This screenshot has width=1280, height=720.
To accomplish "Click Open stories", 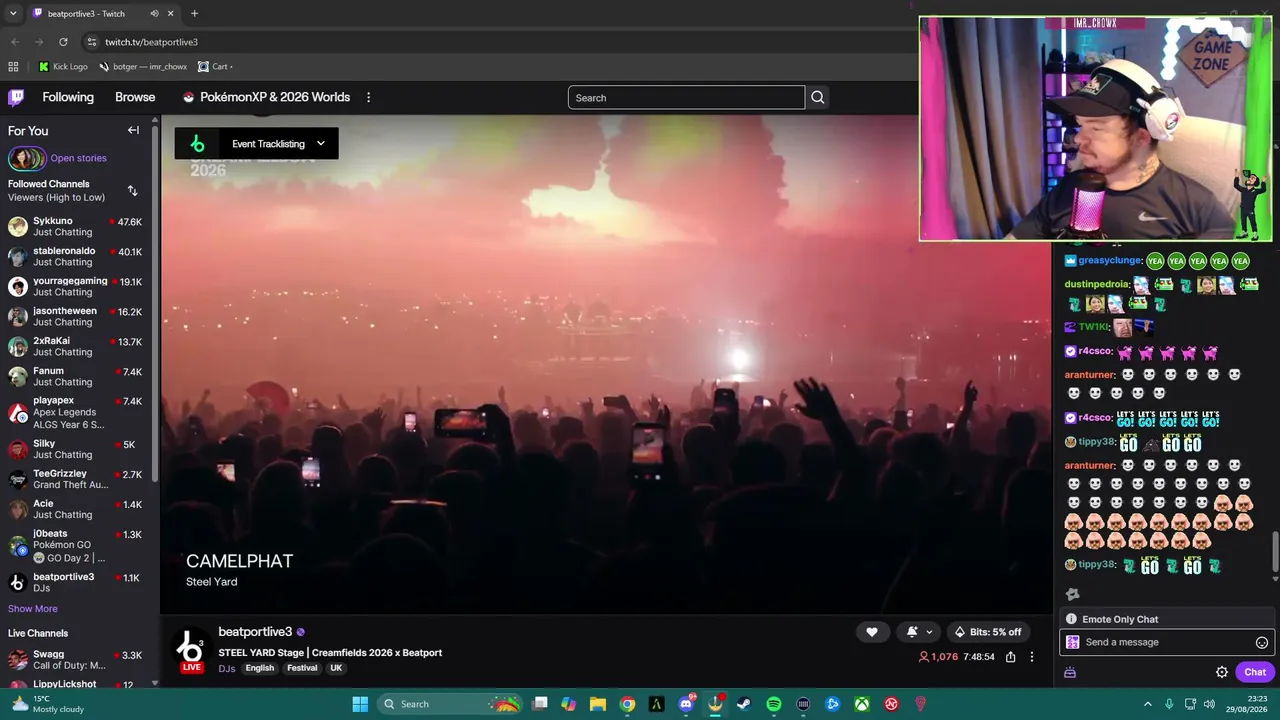I will [x=78, y=158].
